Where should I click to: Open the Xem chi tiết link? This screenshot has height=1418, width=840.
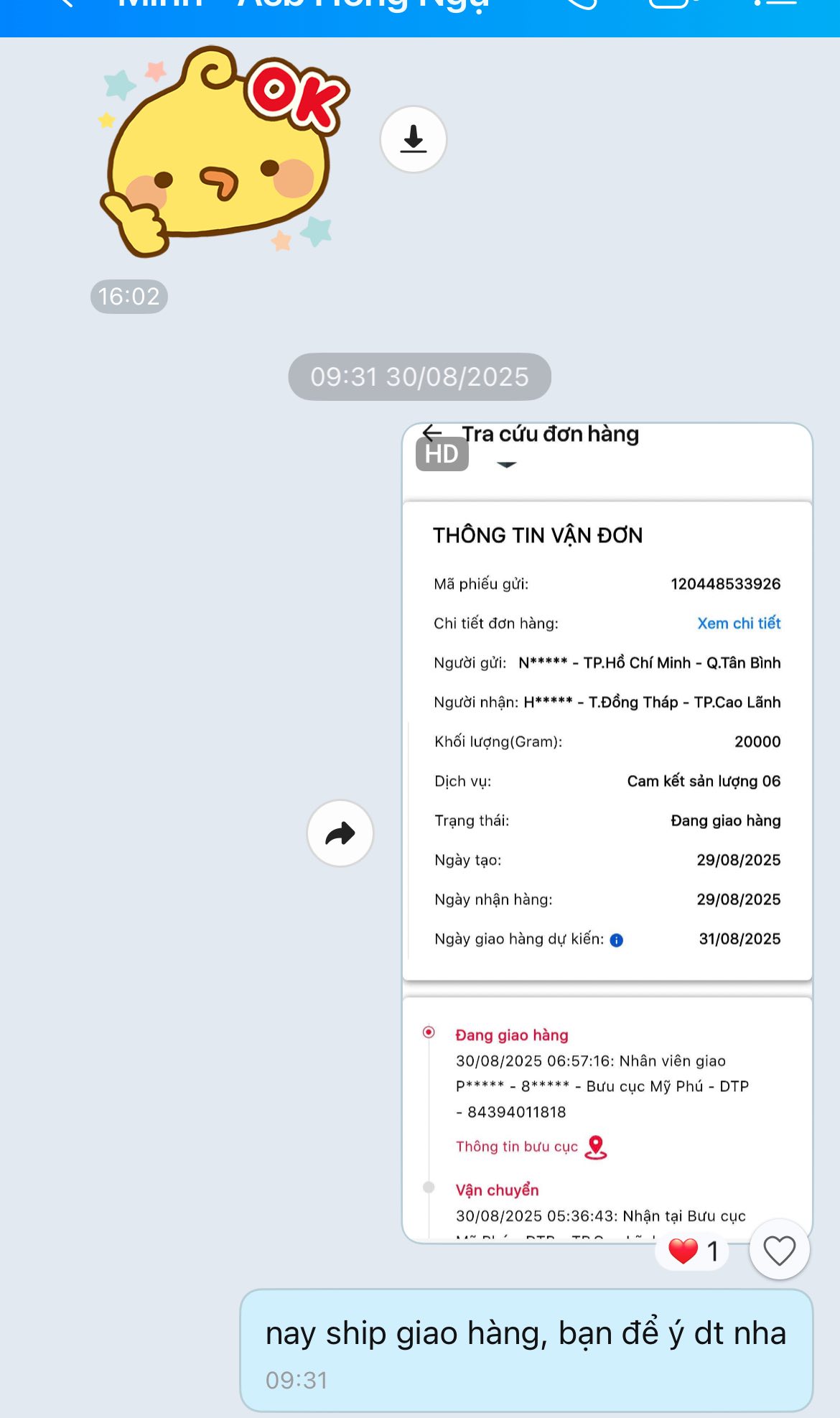tap(739, 624)
